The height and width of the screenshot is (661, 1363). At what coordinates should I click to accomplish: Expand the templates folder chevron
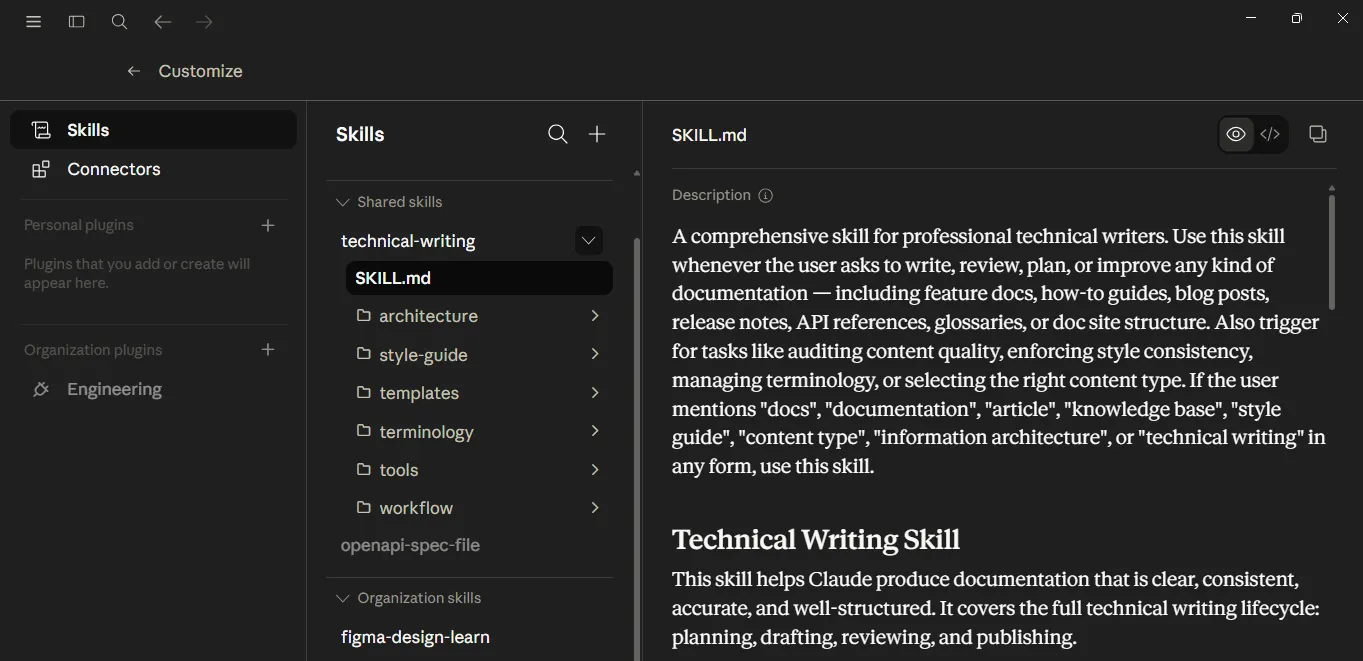coord(595,393)
